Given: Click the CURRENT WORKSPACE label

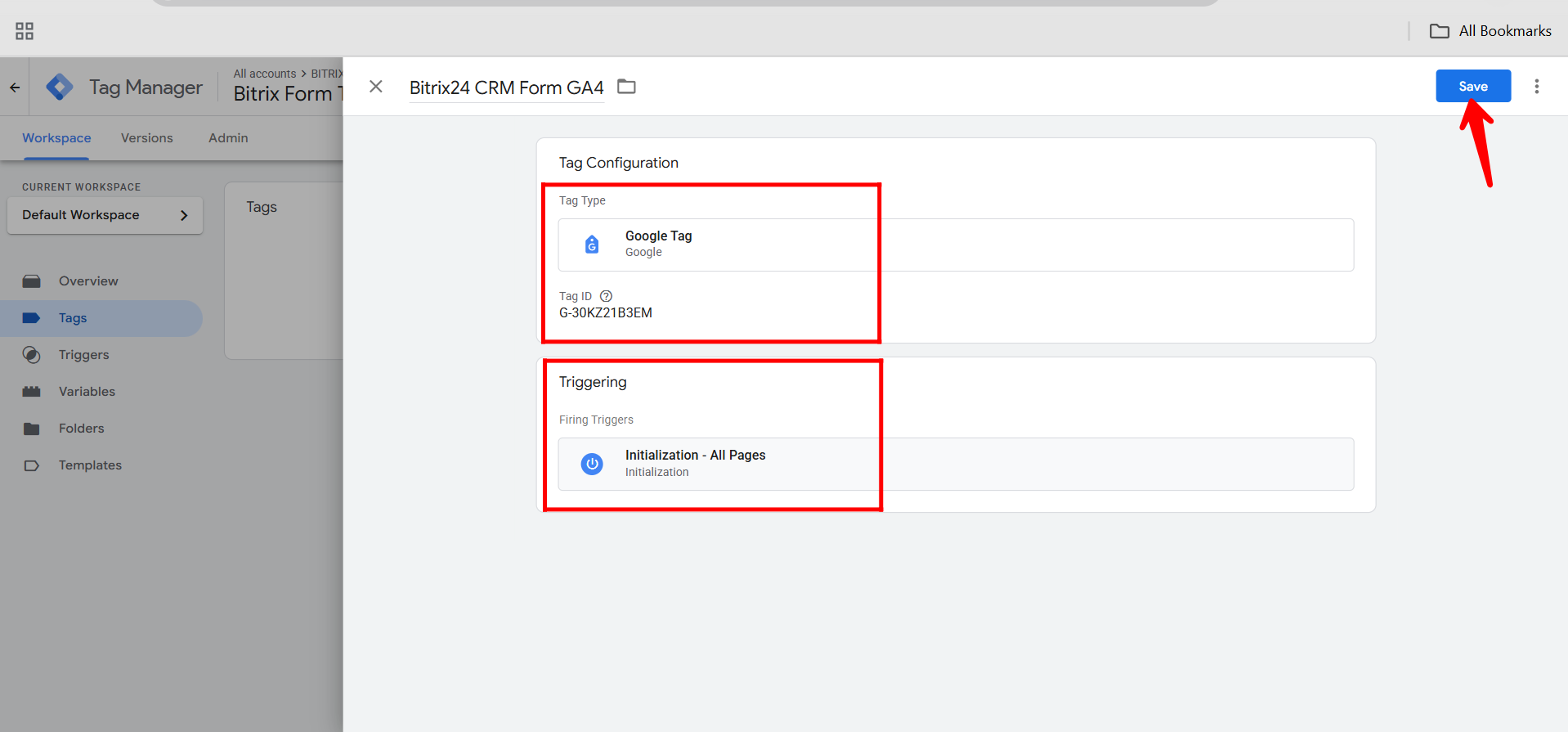Looking at the screenshot, I should point(81,187).
